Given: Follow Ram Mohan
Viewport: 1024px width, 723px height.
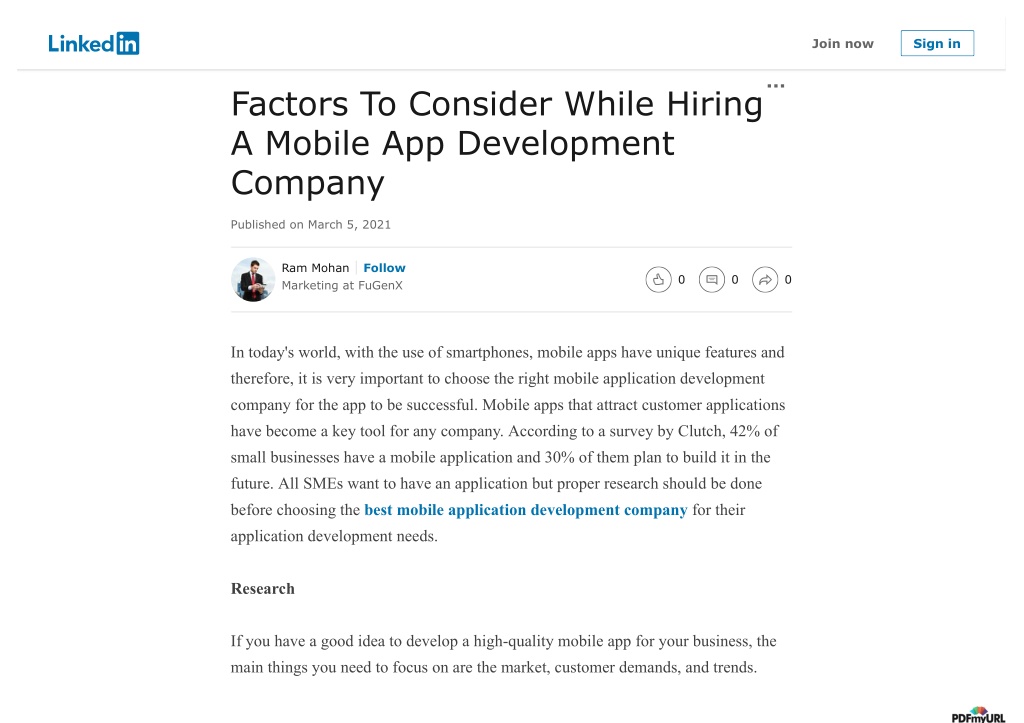Looking at the screenshot, I should point(384,268).
